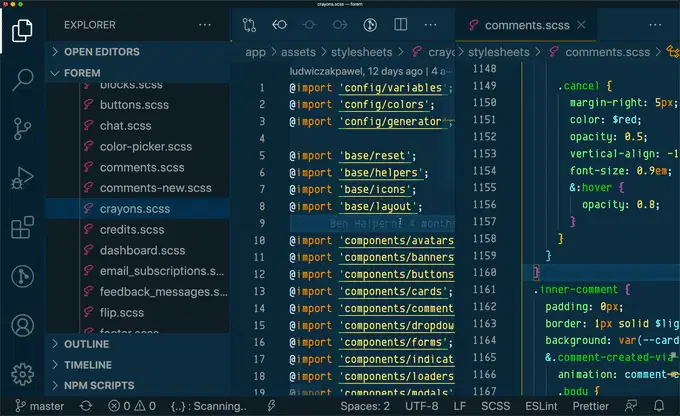Click the commit dot toolbar icon
Screen dimensions: 680x416
310,25
